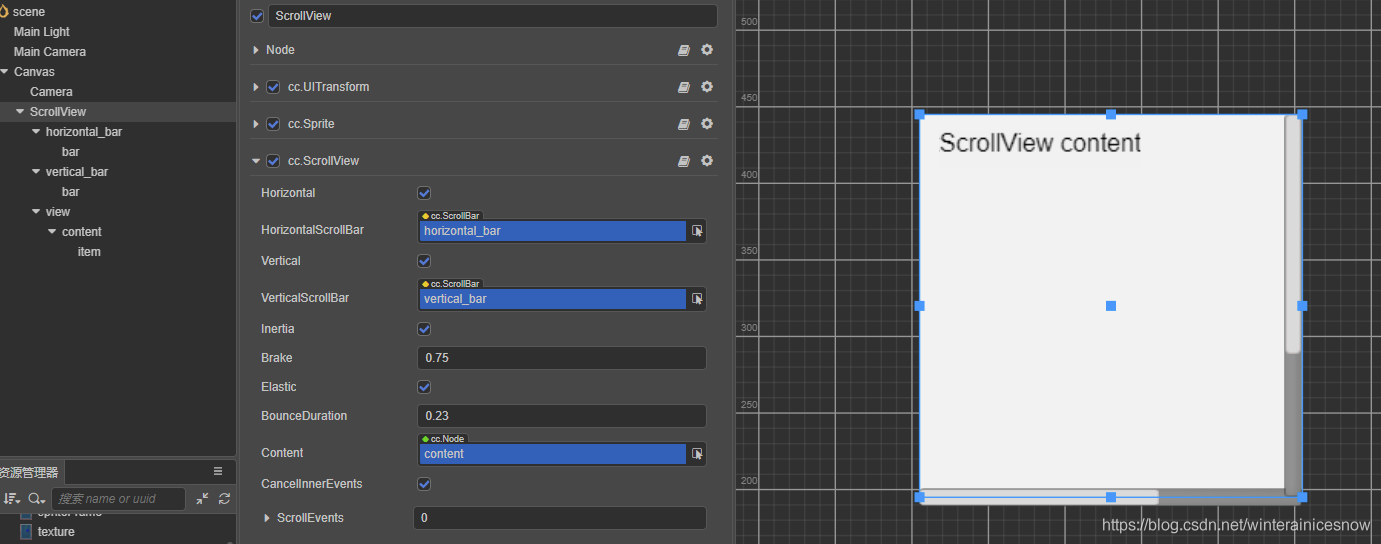Click the horizontal scrollbar handle in scene

[1039, 496]
